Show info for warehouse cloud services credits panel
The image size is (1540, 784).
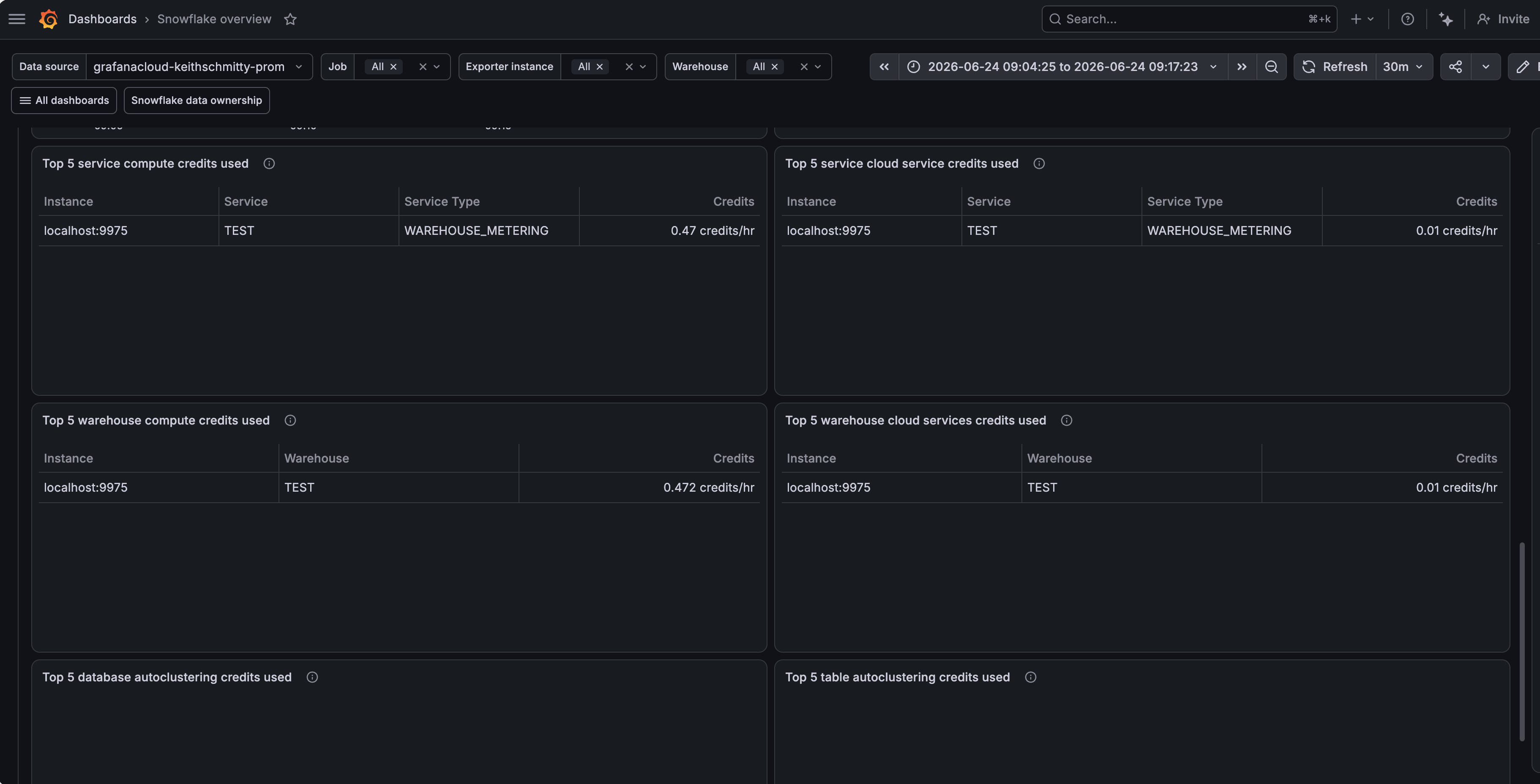(x=1067, y=420)
